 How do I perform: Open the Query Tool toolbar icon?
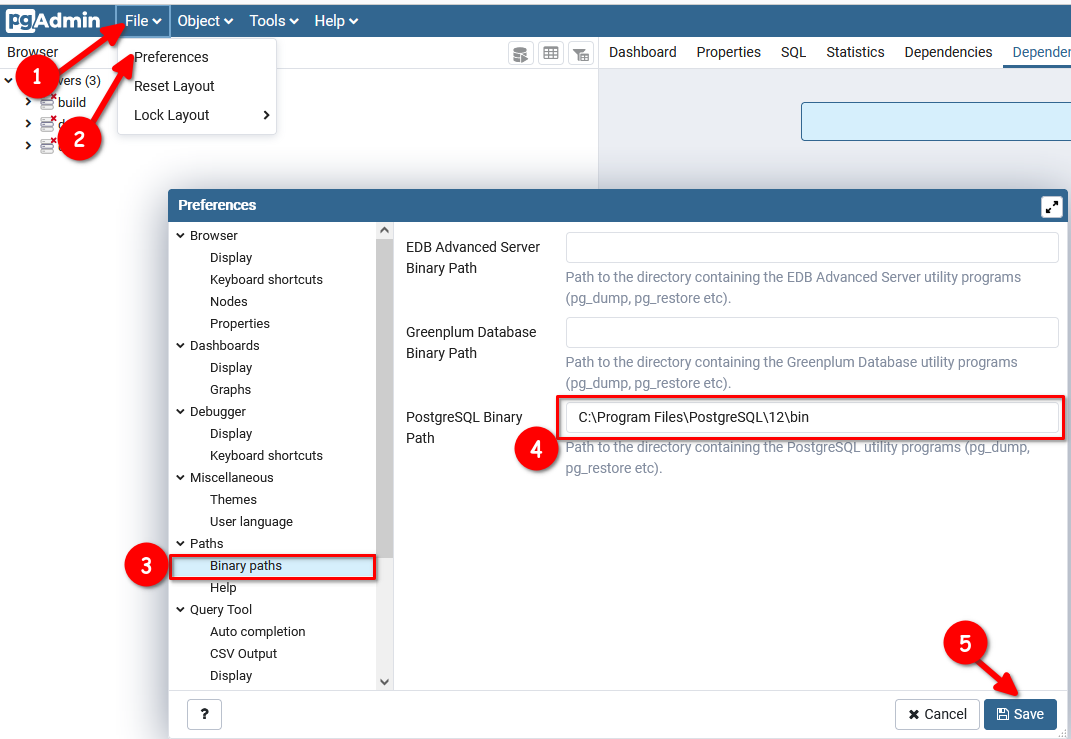coord(520,53)
